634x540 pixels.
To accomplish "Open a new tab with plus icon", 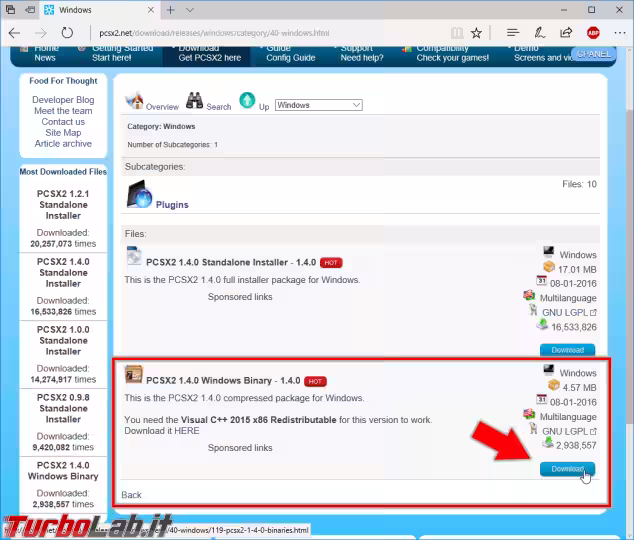I will pos(171,10).
